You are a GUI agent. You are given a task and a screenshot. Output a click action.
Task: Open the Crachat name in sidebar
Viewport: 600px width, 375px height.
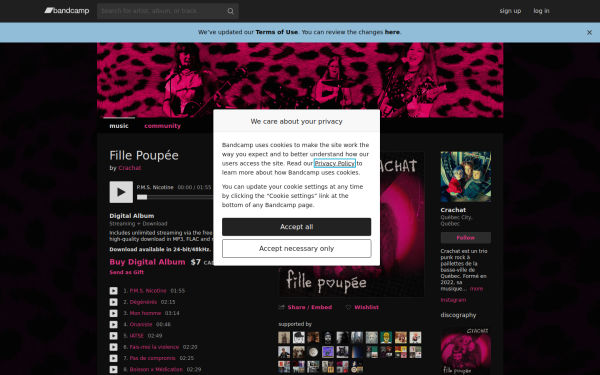[453, 210]
